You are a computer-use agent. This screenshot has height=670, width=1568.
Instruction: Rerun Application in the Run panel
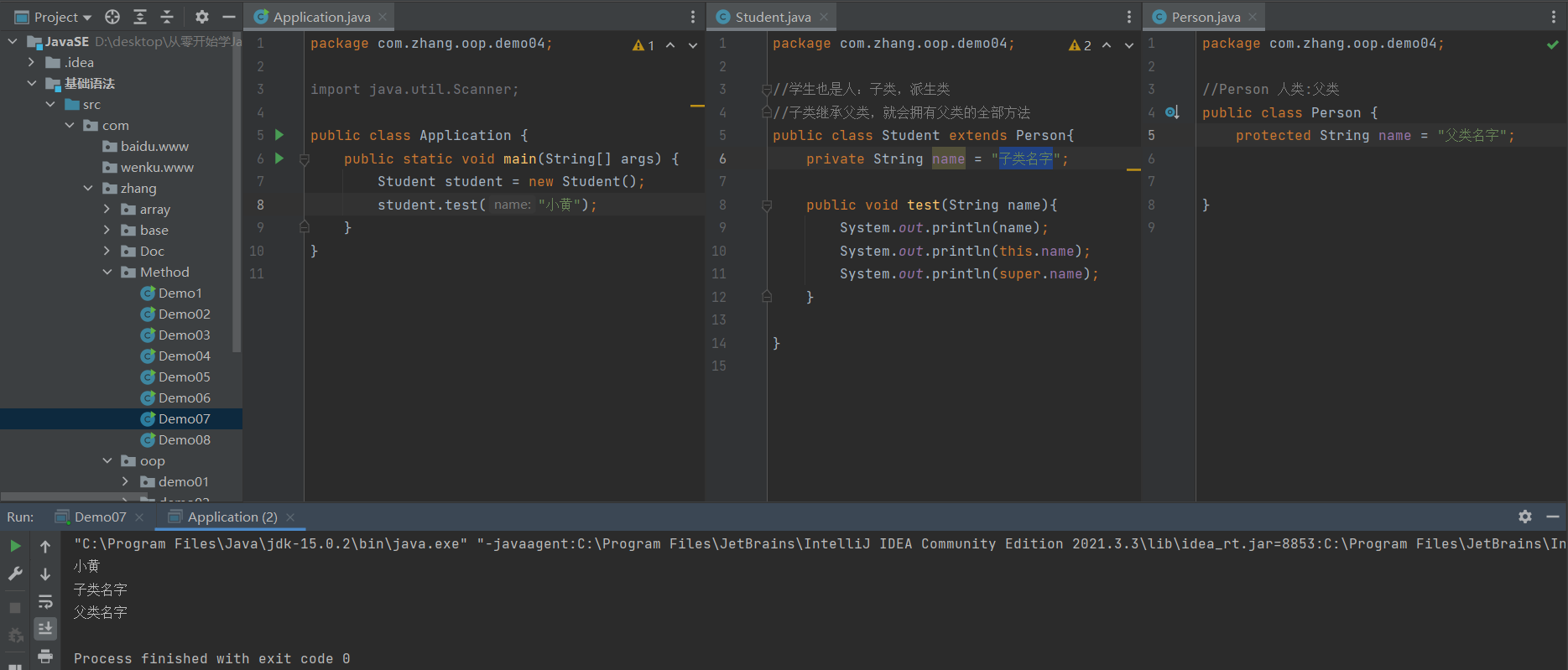click(15, 546)
